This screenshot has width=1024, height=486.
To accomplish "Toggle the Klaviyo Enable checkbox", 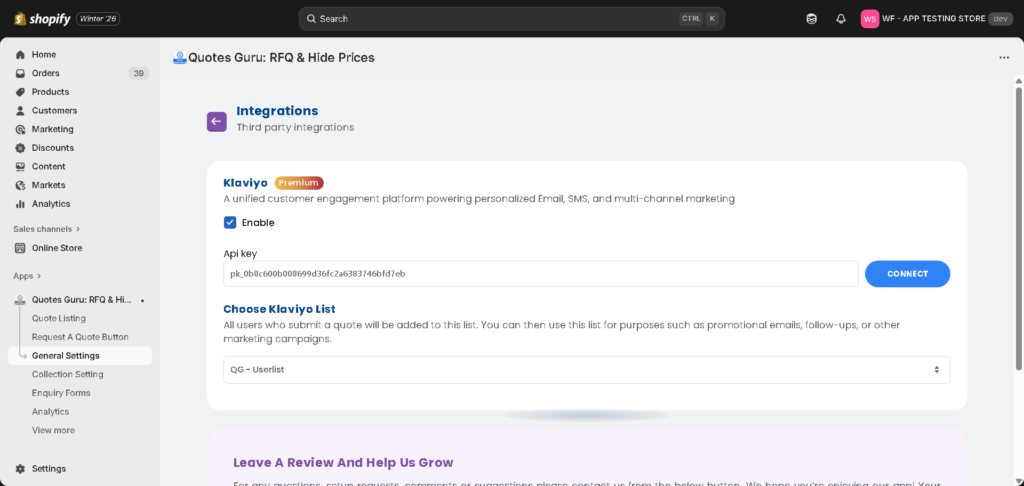I will tap(230, 222).
